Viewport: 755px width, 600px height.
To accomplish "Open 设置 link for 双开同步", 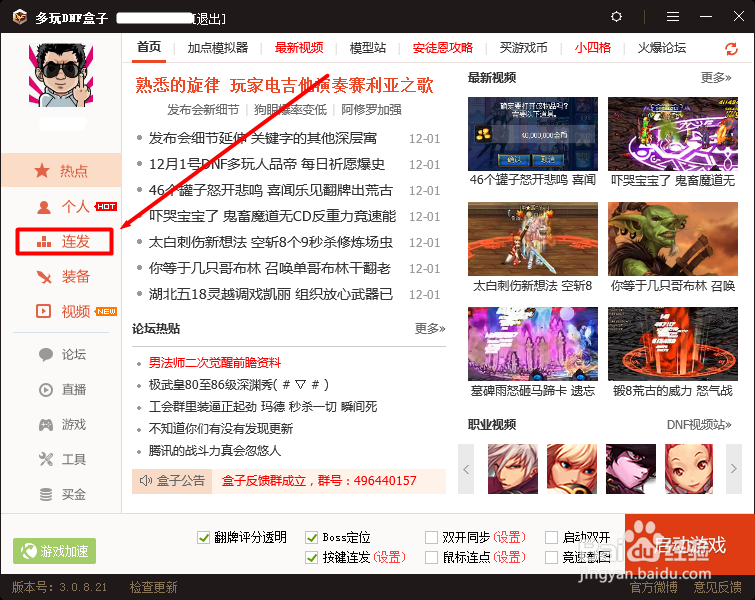I will (x=509, y=537).
